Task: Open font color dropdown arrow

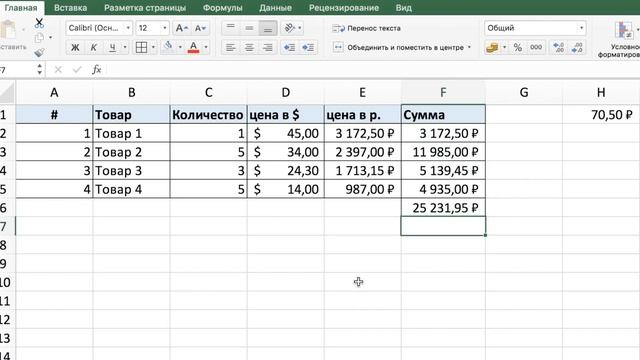Action: [x=206, y=47]
